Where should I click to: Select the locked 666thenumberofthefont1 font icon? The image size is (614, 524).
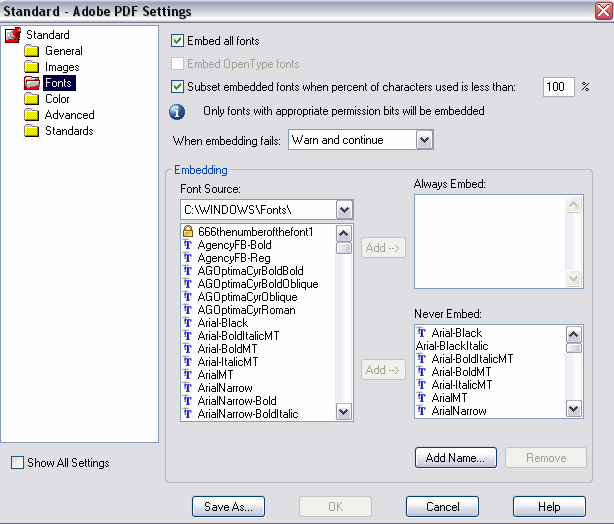(x=188, y=231)
